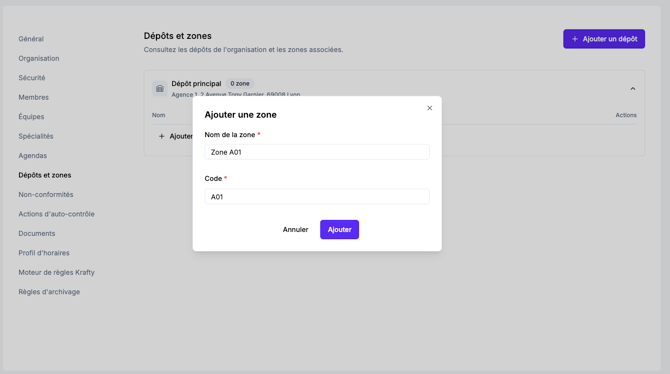This screenshot has height=374, width=670.
Task: Select Dépôts et zones in sidebar
Action: tap(45, 175)
